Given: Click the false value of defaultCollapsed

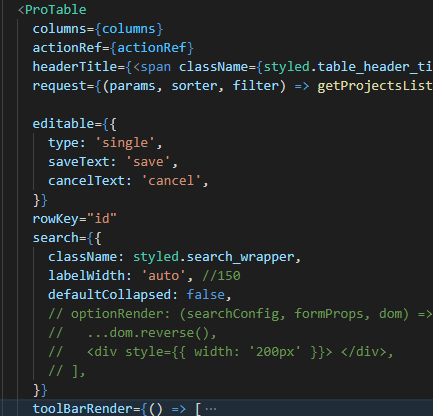Looking at the screenshot, I should coord(206,295).
